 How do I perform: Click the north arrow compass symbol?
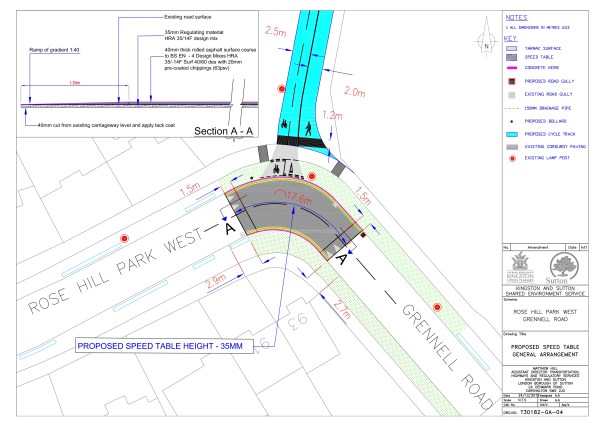click(487, 39)
